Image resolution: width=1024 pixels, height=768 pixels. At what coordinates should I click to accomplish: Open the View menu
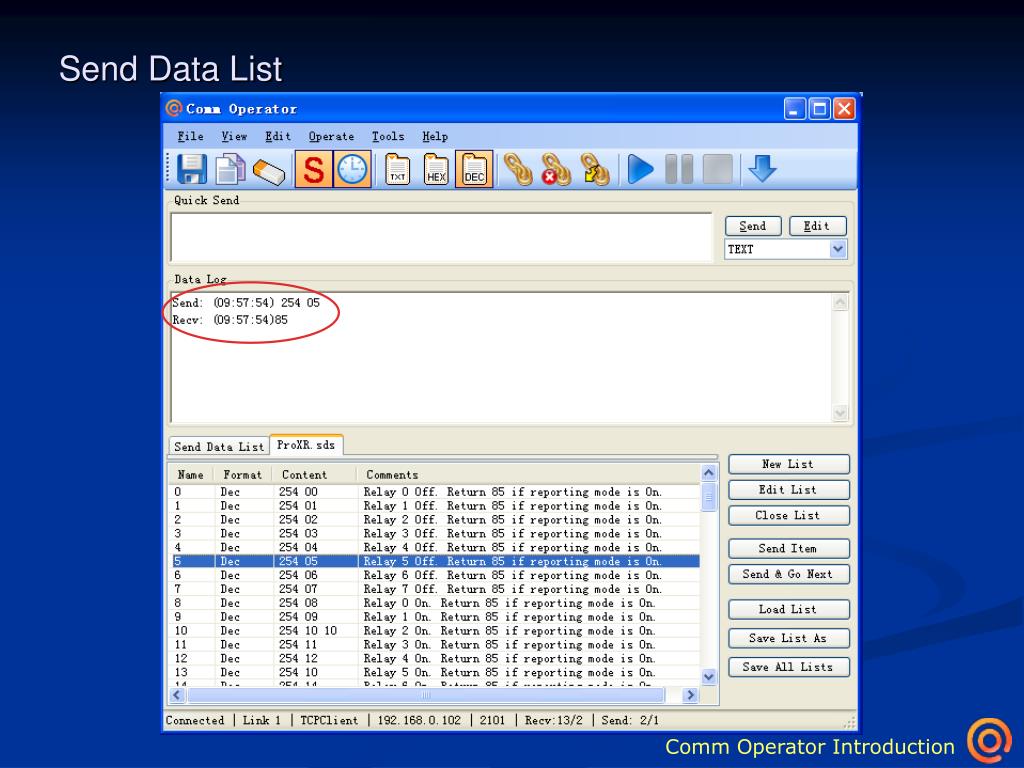234,136
